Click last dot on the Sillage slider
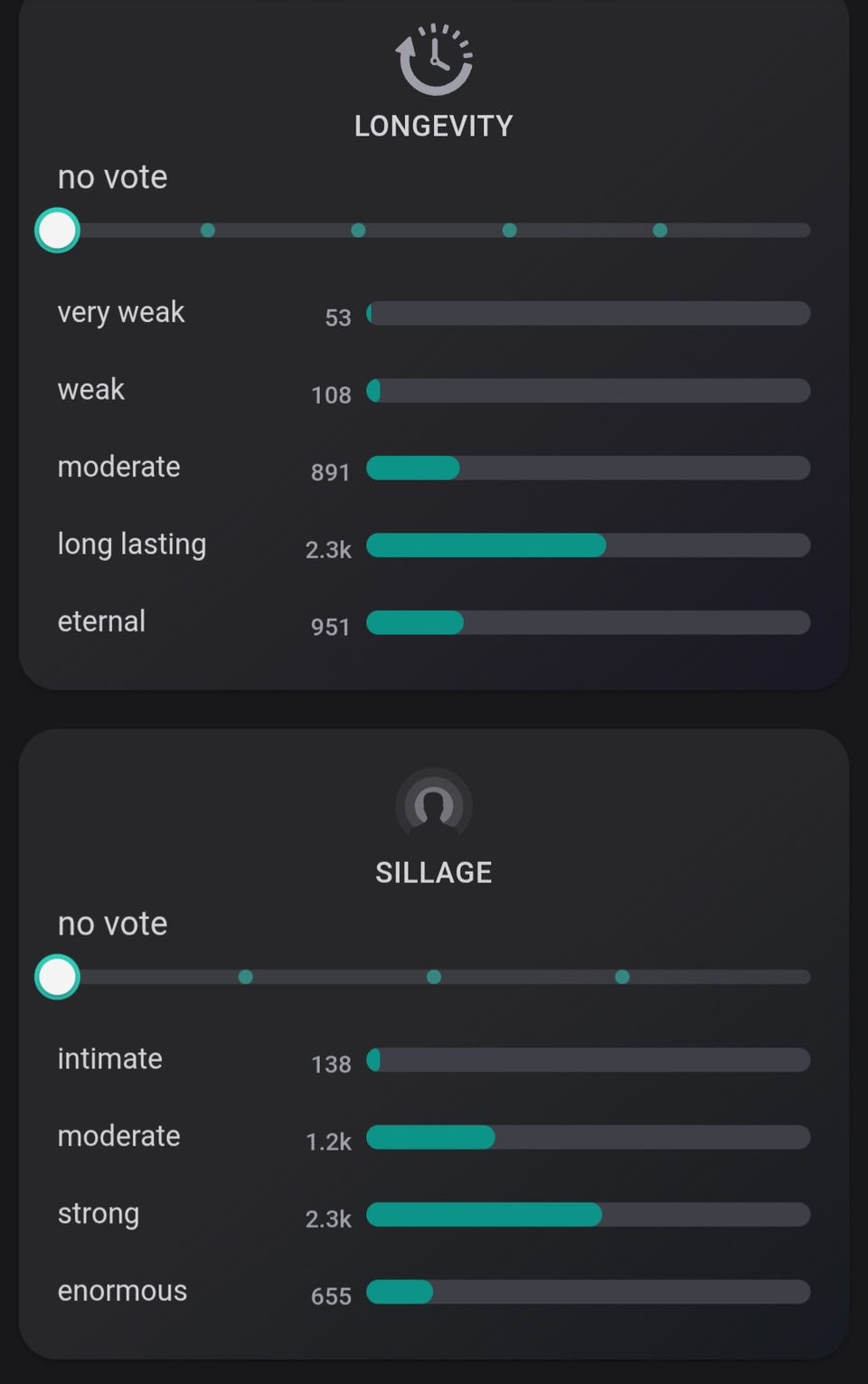868x1384 pixels. click(x=622, y=977)
